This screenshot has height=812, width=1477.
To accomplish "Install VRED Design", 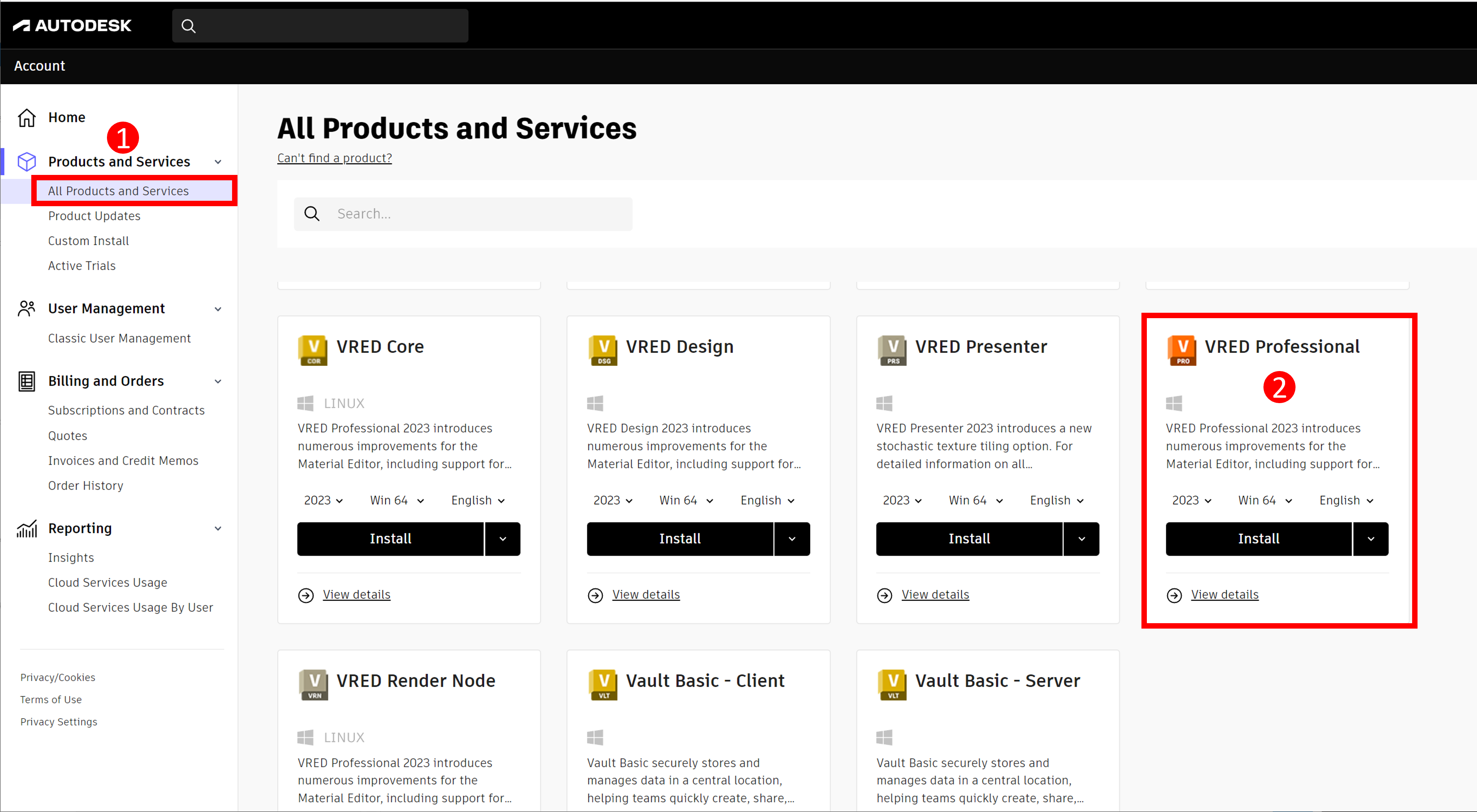I will 680,539.
